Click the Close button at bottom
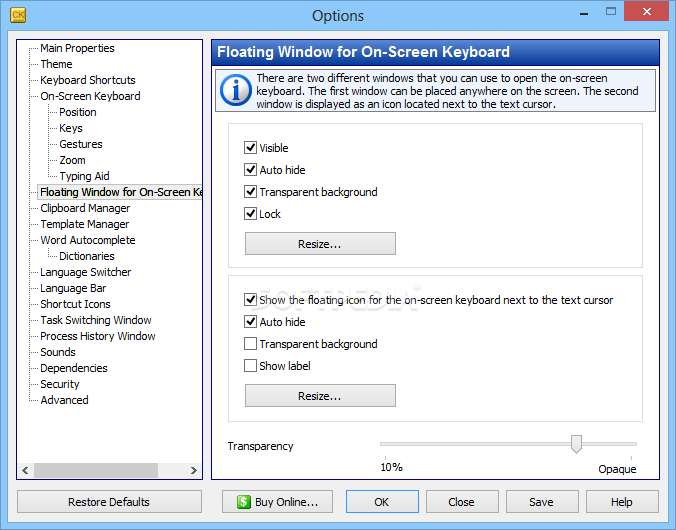The height and width of the screenshot is (530, 676). coord(462,502)
